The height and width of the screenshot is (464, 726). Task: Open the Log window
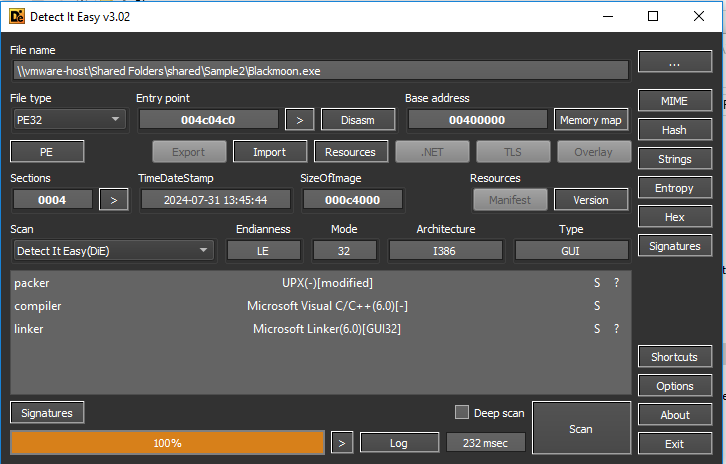tap(399, 443)
